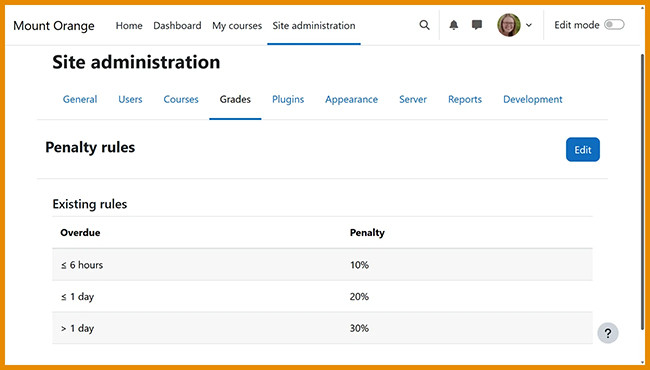Open the search magnifier icon

point(424,25)
